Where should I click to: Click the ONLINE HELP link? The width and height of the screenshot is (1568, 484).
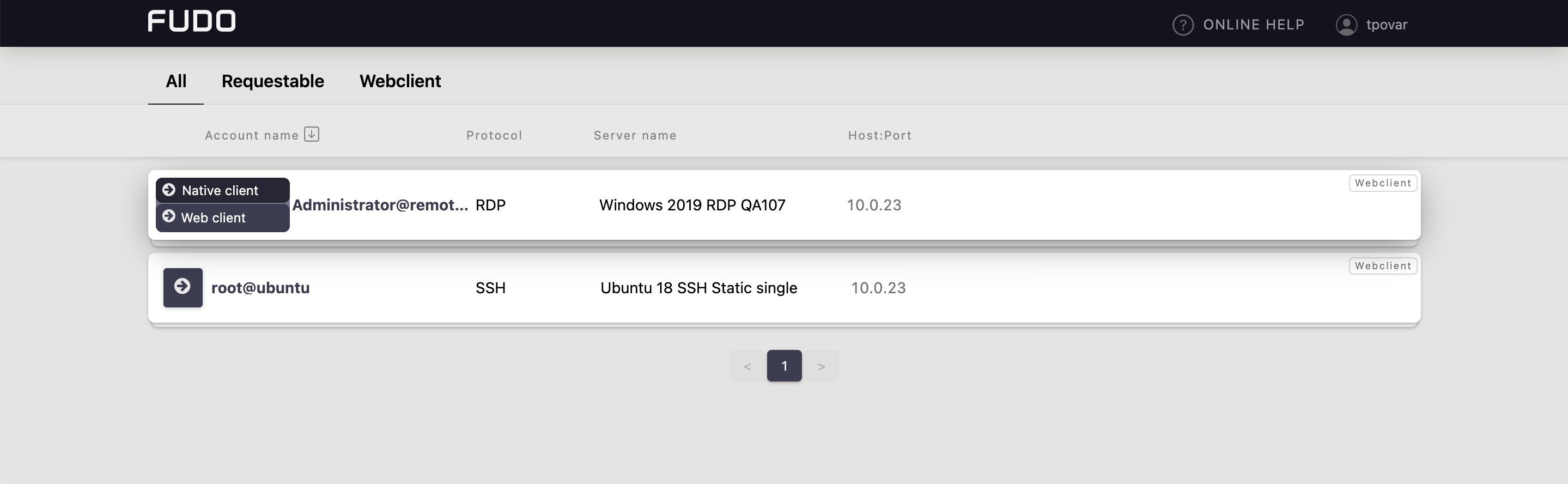[1254, 25]
